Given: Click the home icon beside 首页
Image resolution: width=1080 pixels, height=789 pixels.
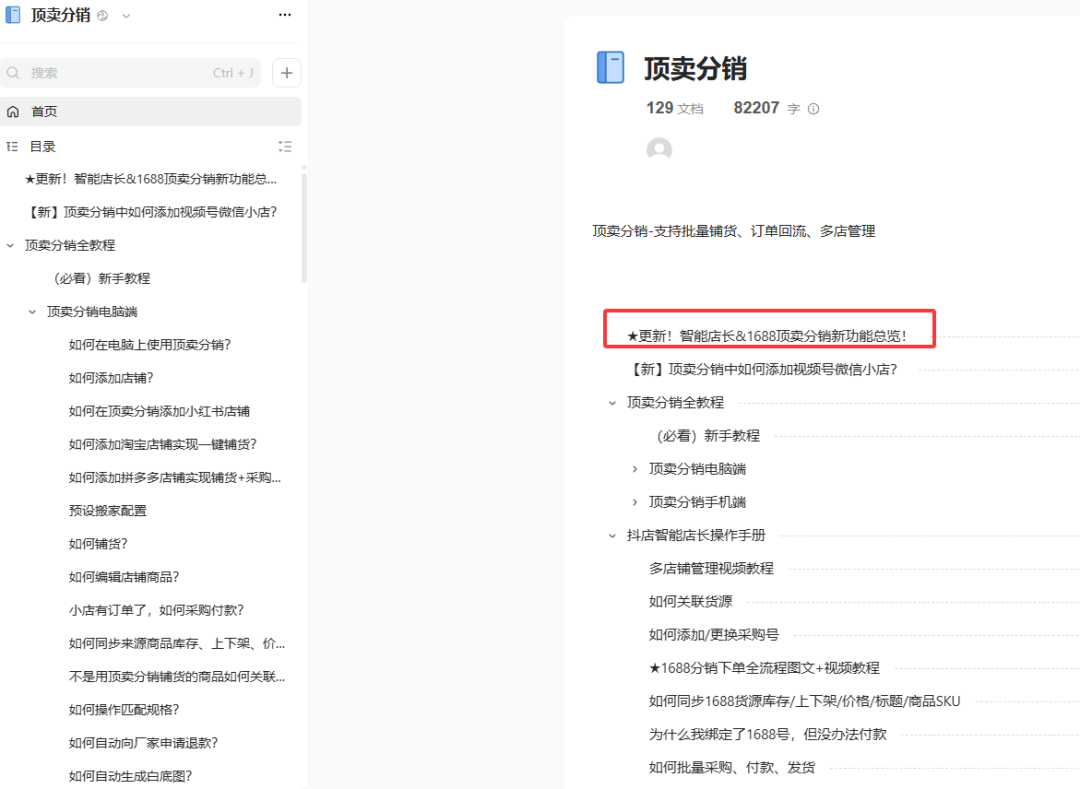Looking at the screenshot, I should [13, 112].
